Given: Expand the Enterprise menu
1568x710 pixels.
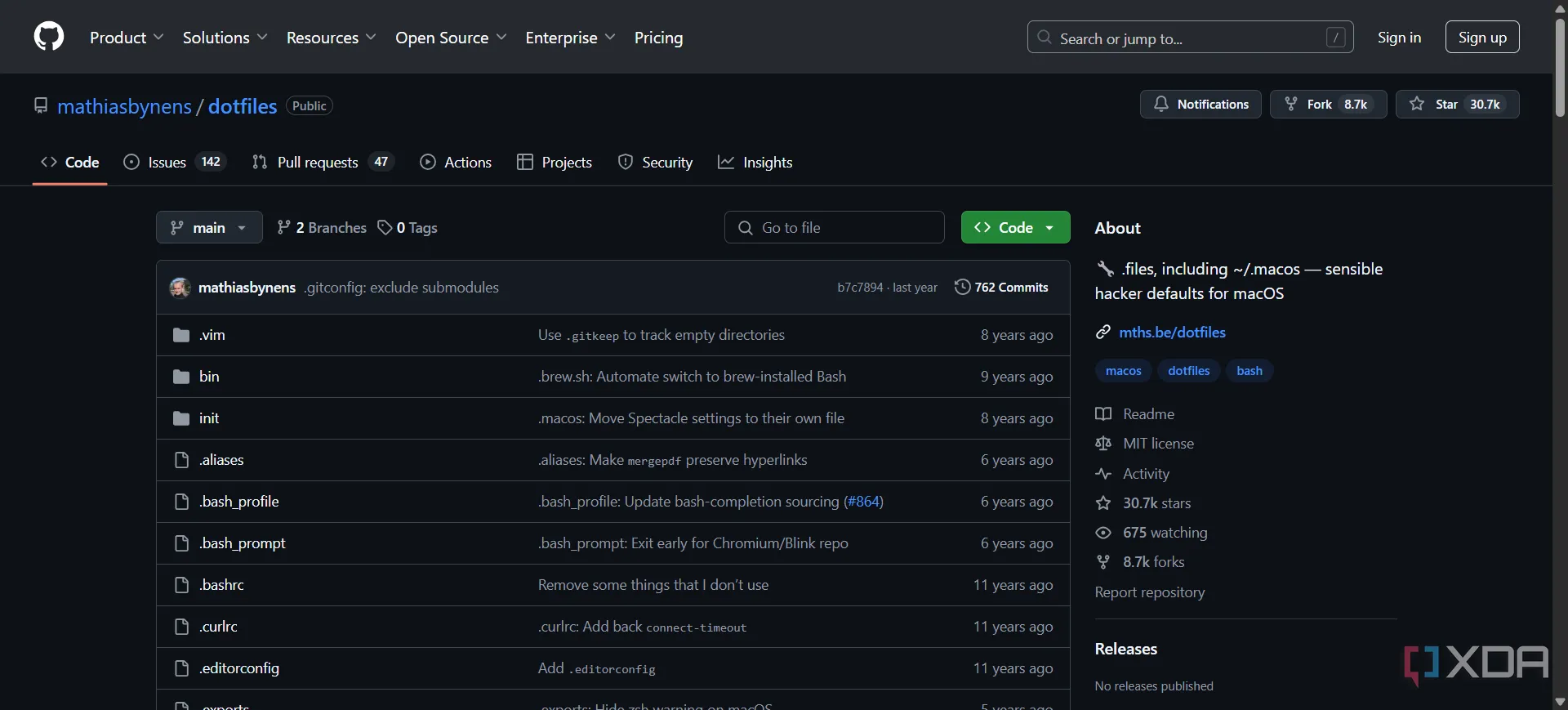Looking at the screenshot, I should click(x=570, y=38).
